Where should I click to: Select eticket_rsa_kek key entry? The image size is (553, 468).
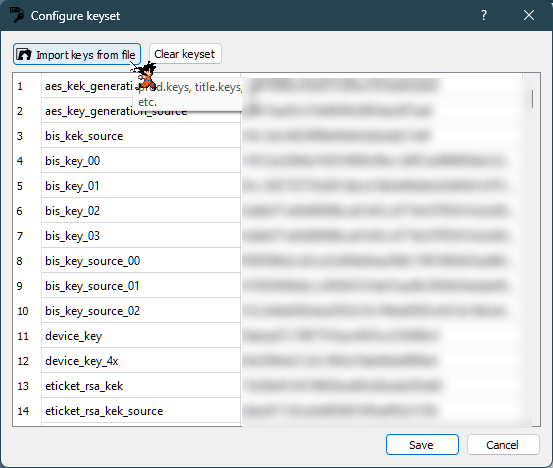pyautogui.click(x=141, y=386)
